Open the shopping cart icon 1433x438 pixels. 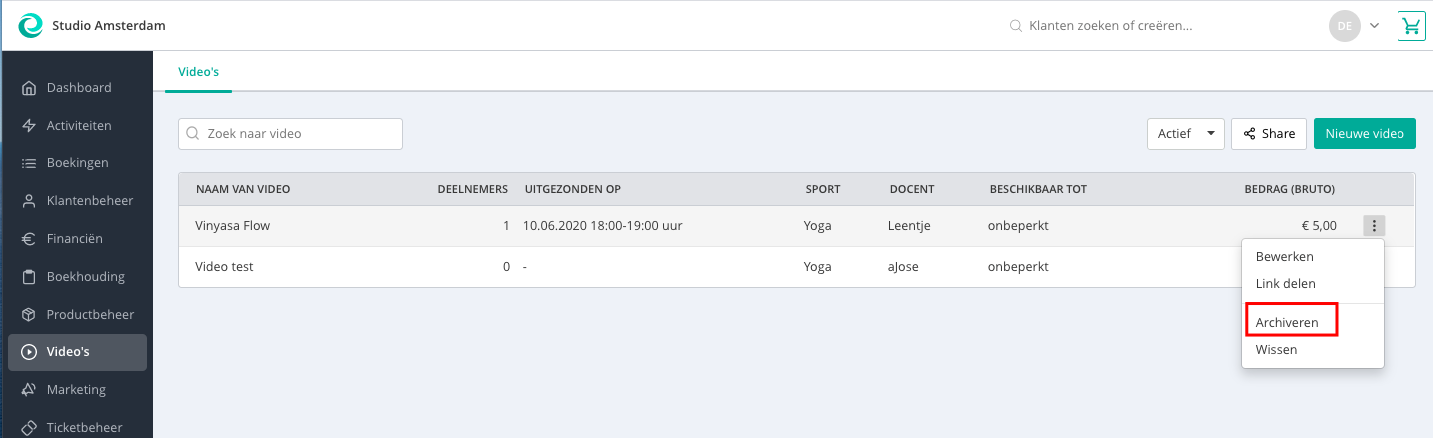pos(1411,26)
